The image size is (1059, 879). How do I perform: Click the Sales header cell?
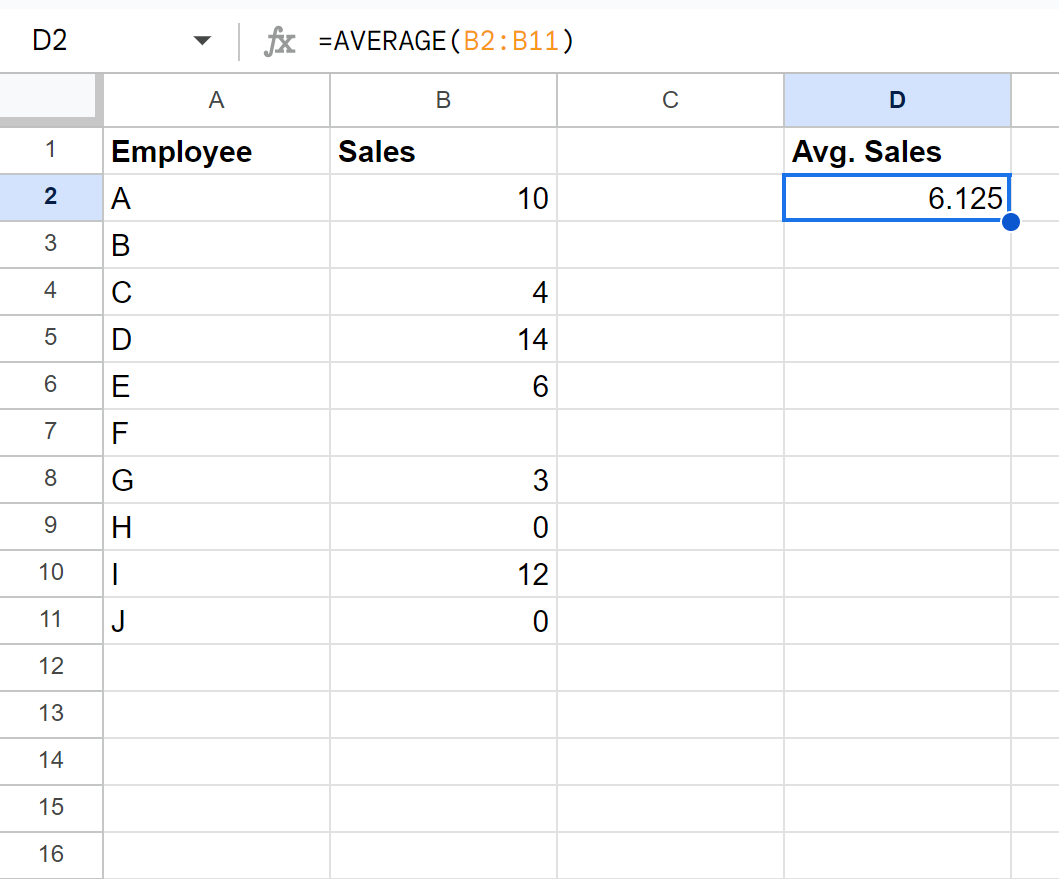tap(443, 151)
